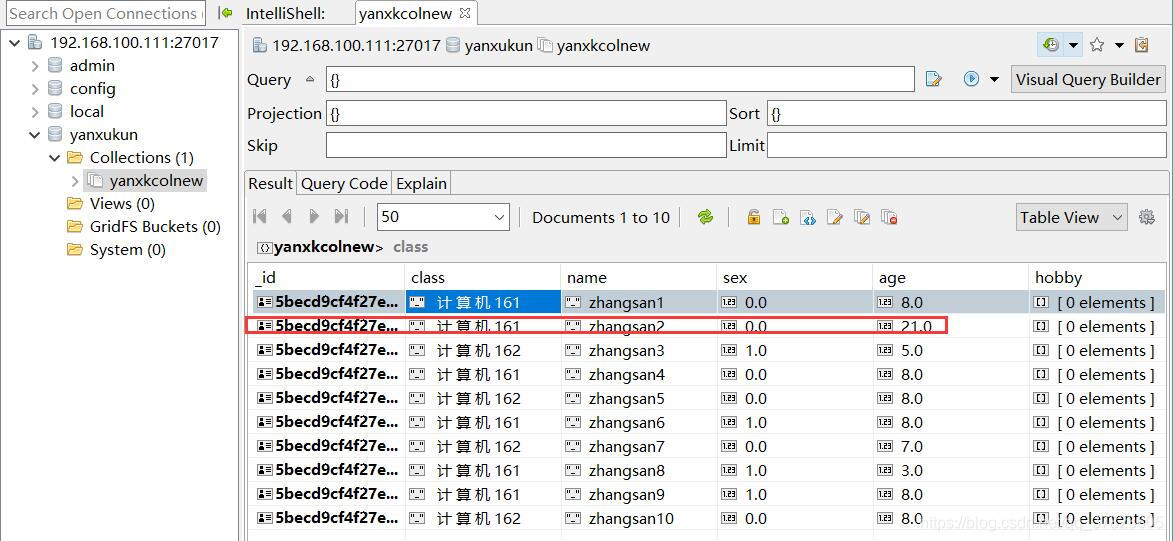Click the add document icon
1173x541 pixels.
(781, 218)
